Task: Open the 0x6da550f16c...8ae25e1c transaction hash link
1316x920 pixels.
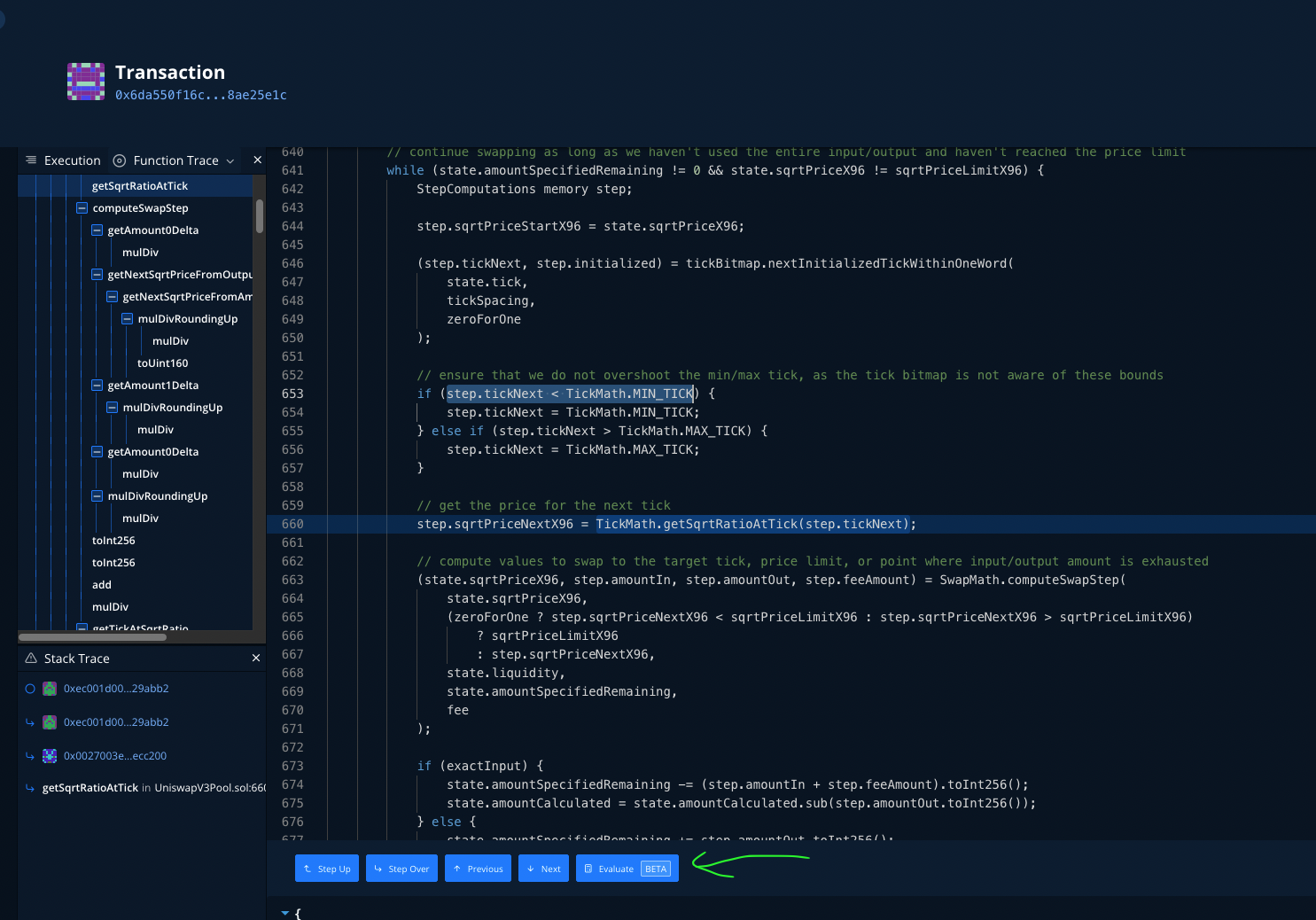Action: (200, 95)
